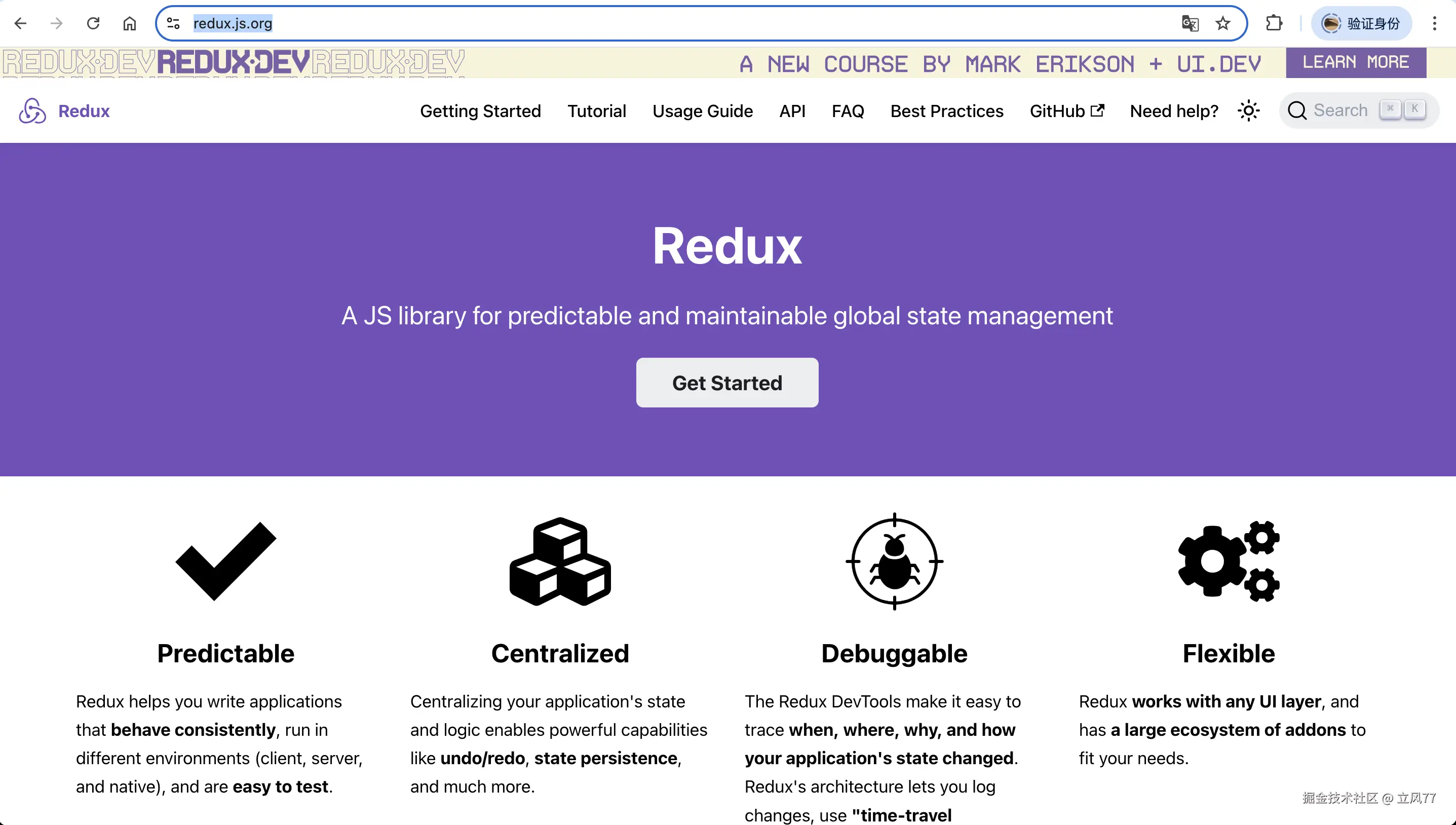Open the GitHub external link
The width and height of the screenshot is (1456, 825).
[1067, 111]
